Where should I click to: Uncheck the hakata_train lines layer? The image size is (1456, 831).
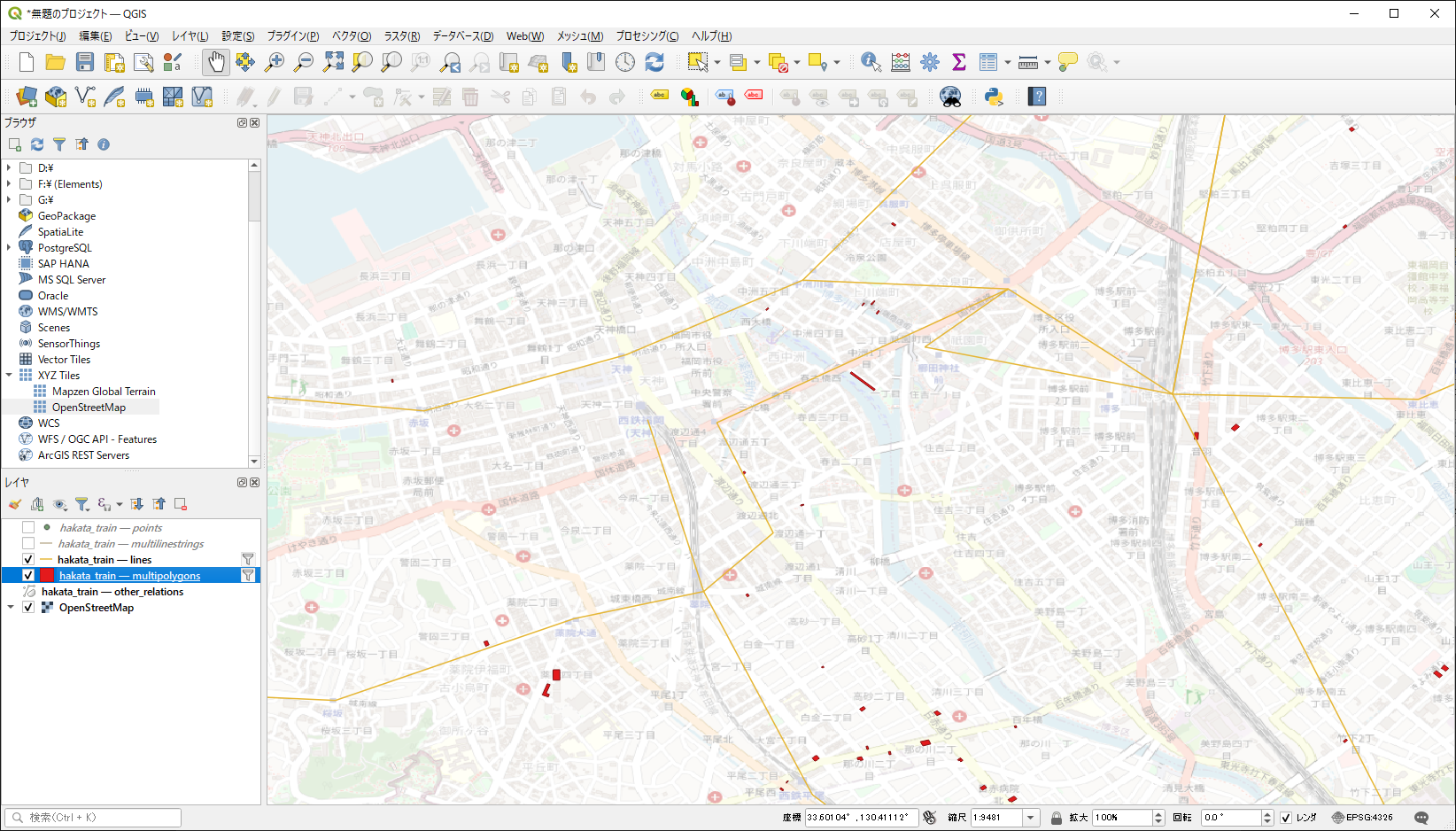tap(28, 560)
